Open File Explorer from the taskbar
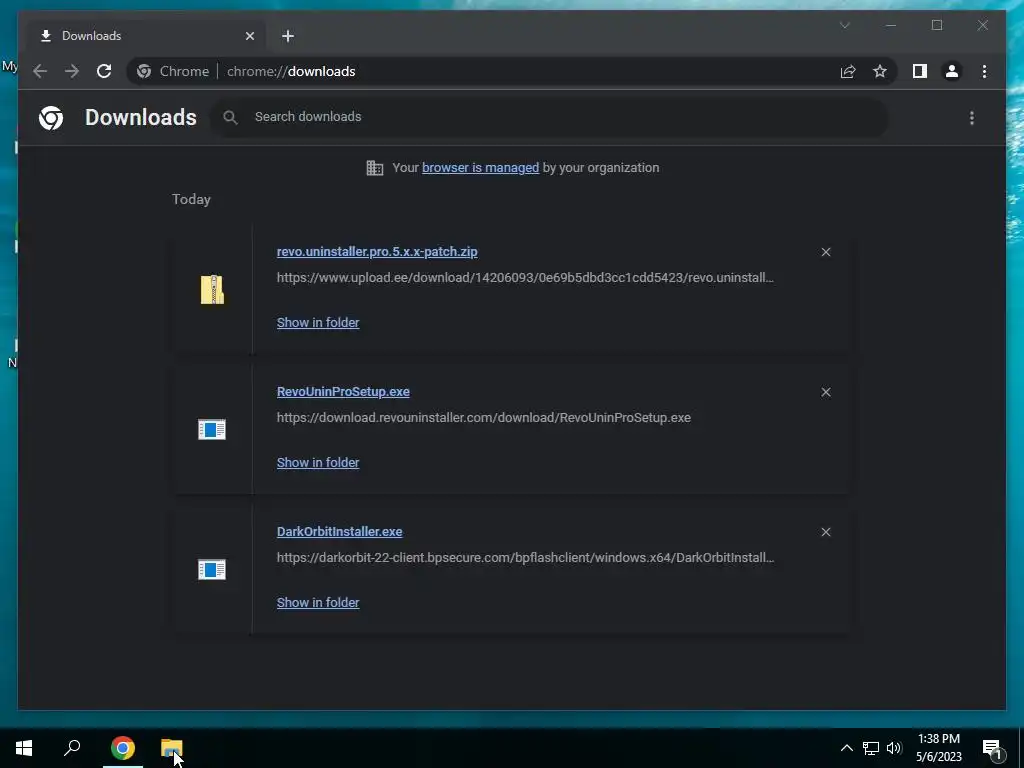 tap(172, 748)
